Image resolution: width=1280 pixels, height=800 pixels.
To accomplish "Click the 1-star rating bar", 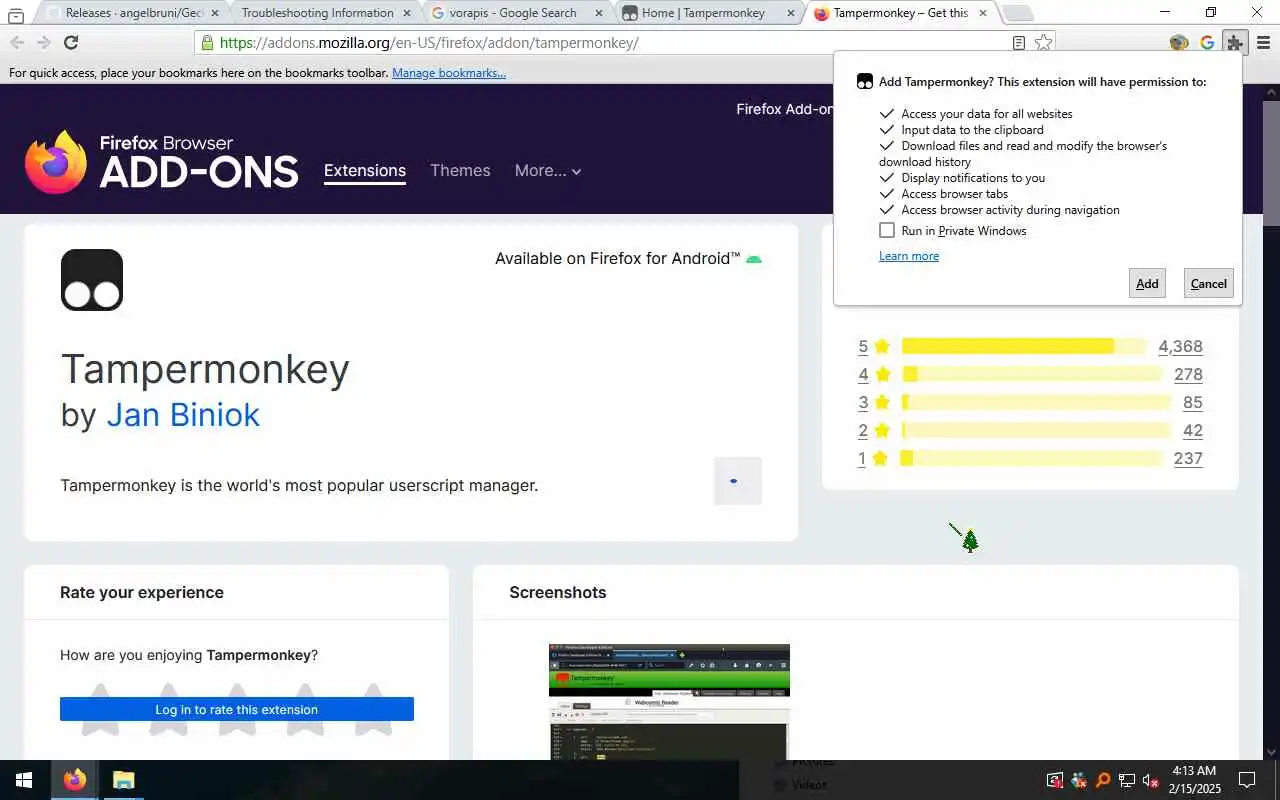I will pyautogui.click(x=1031, y=458).
